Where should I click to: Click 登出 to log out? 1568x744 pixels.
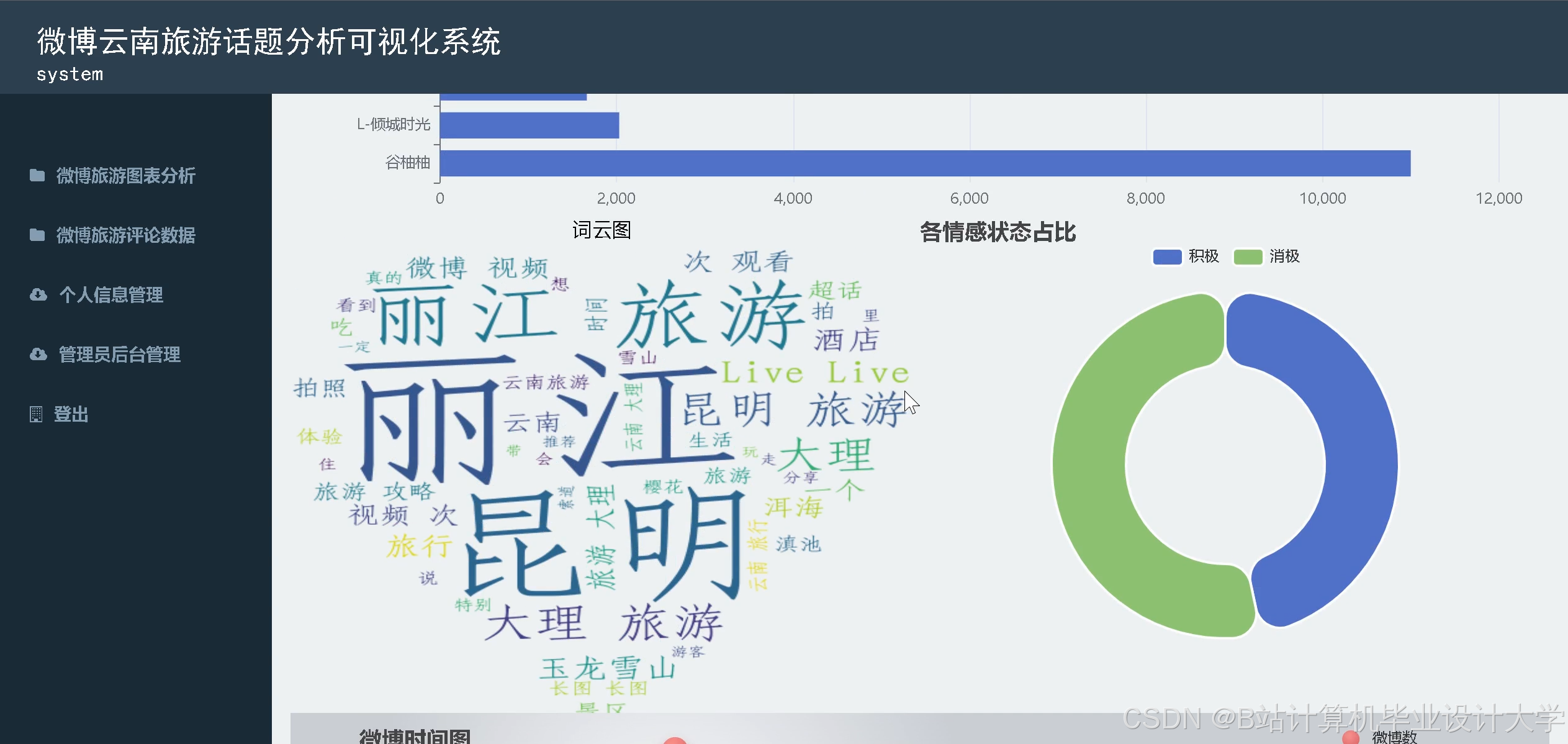point(71,414)
